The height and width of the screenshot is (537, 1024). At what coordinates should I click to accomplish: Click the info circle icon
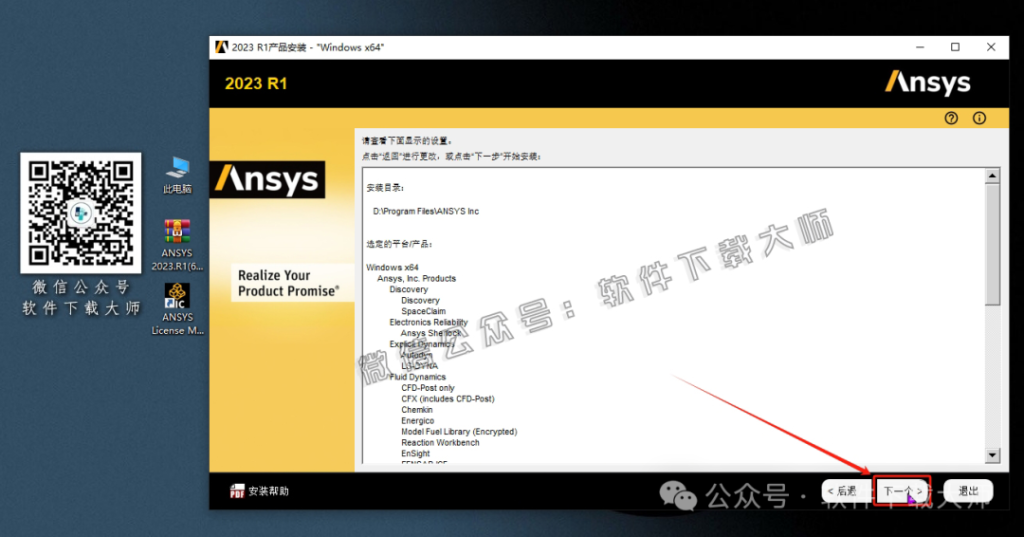click(979, 118)
